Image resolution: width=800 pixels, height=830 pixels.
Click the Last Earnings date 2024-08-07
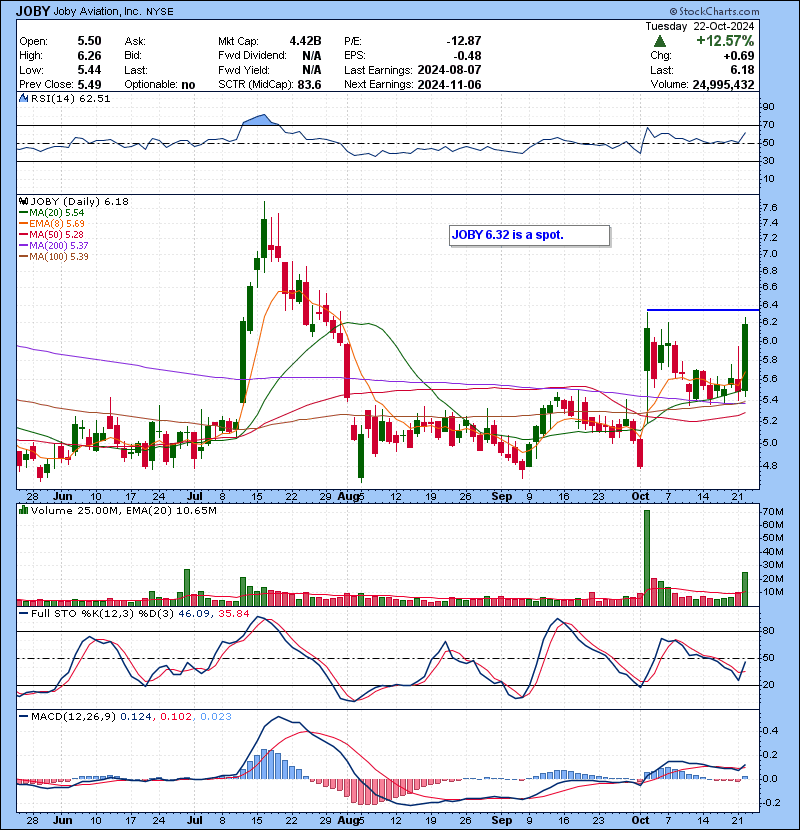pyautogui.click(x=449, y=70)
